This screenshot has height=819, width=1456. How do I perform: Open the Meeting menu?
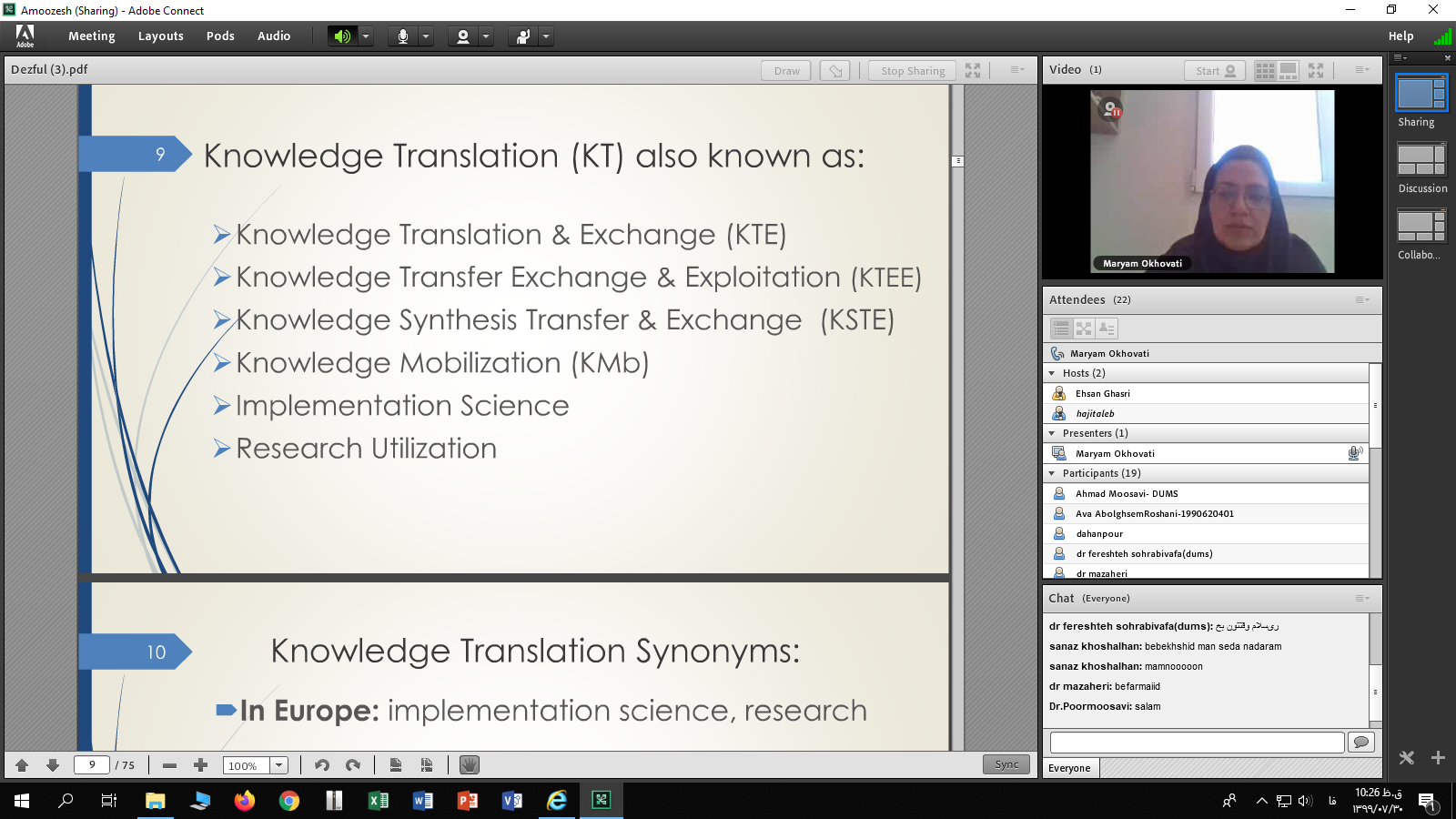point(91,36)
